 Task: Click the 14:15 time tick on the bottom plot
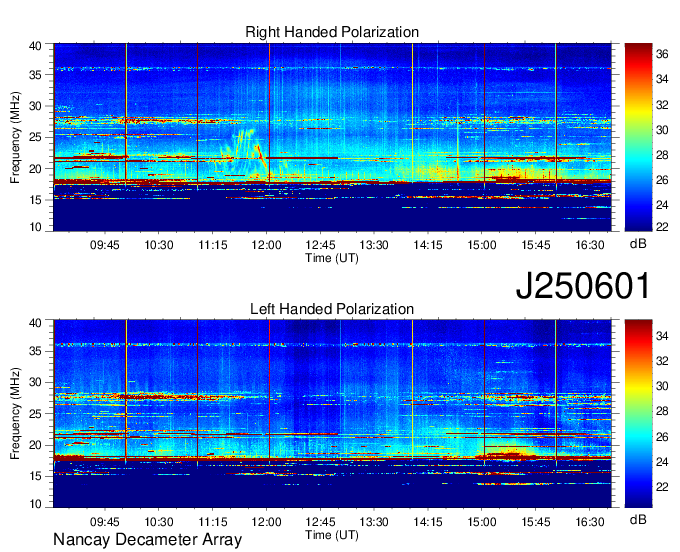[428, 522]
